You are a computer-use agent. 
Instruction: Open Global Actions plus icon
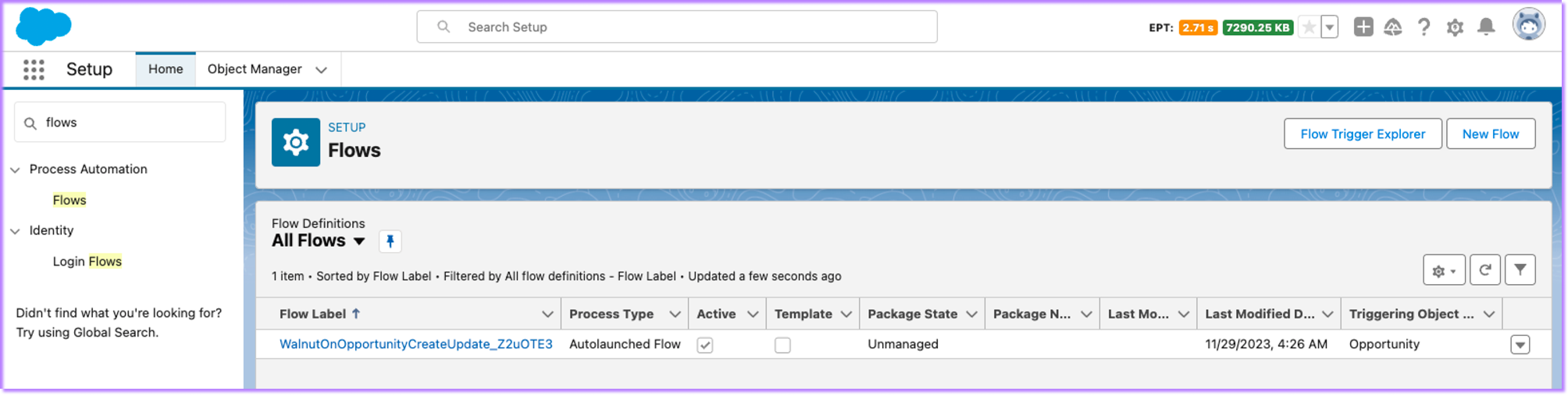(x=1363, y=27)
